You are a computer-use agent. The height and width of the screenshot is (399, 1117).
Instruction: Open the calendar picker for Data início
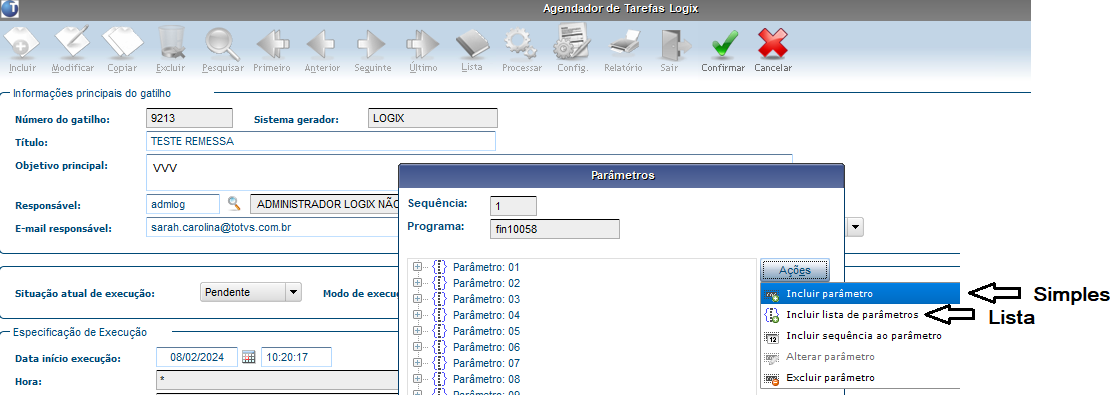(x=248, y=357)
